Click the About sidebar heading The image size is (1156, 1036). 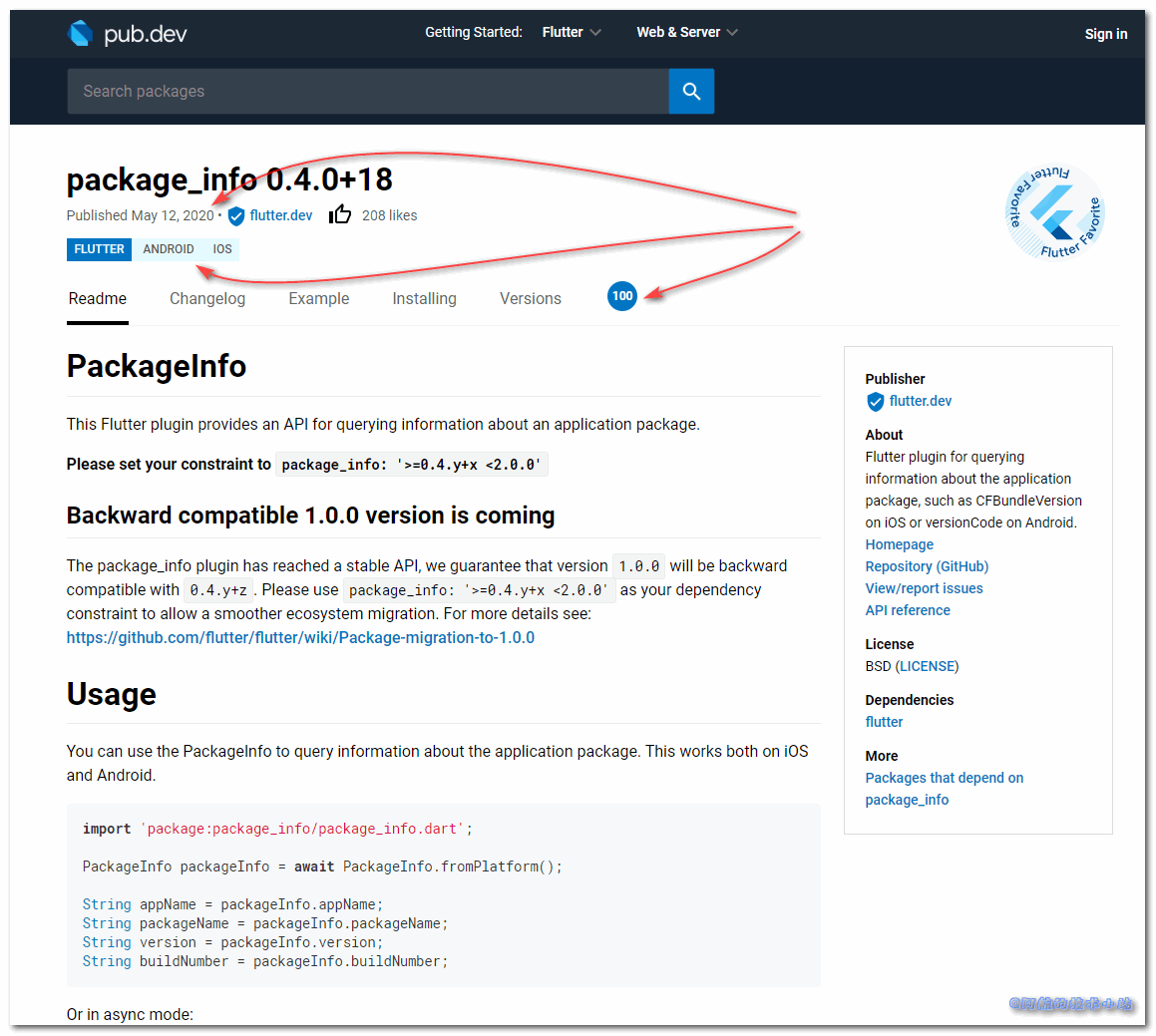point(884,435)
